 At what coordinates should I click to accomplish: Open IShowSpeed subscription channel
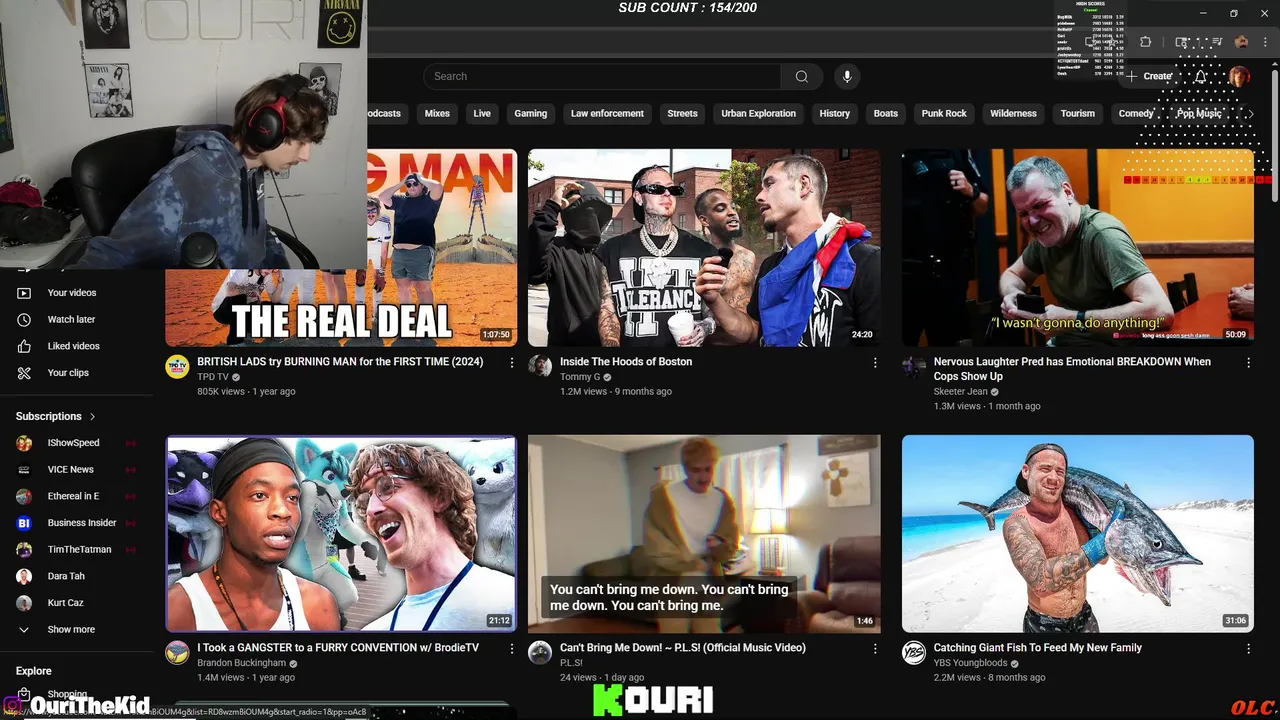click(x=73, y=443)
